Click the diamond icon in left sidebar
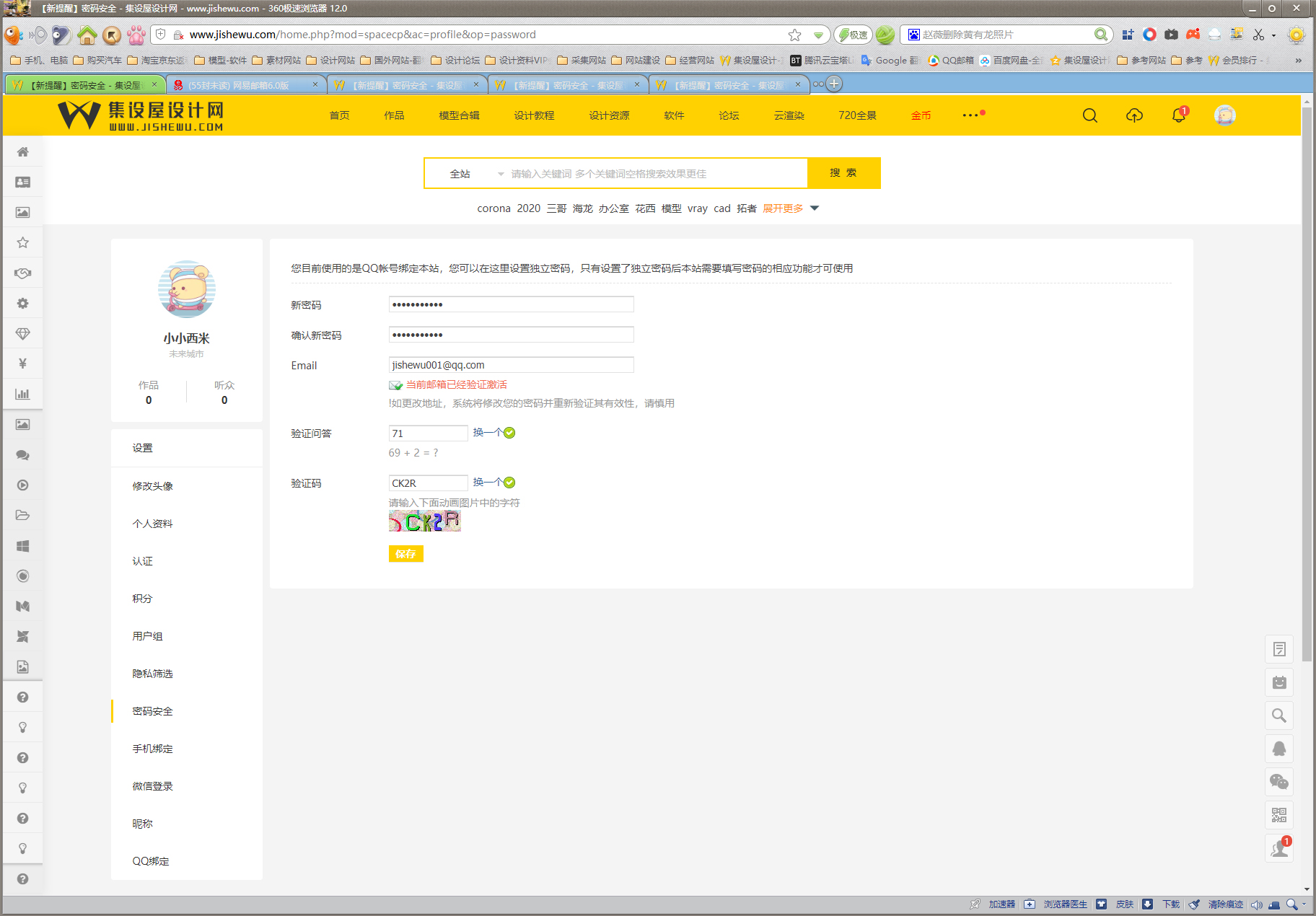This screenshot has height=916, width=1316. point(23,334)
